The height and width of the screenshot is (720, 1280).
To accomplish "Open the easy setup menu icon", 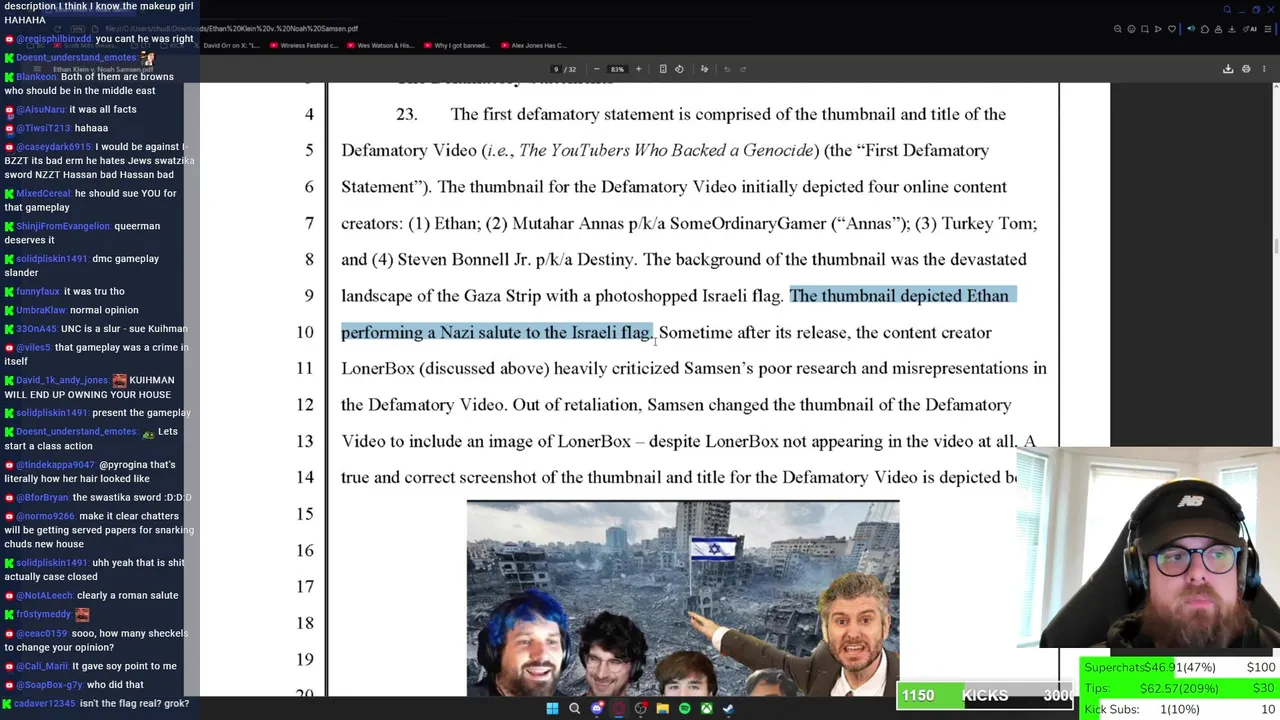I will (1268, 29).
